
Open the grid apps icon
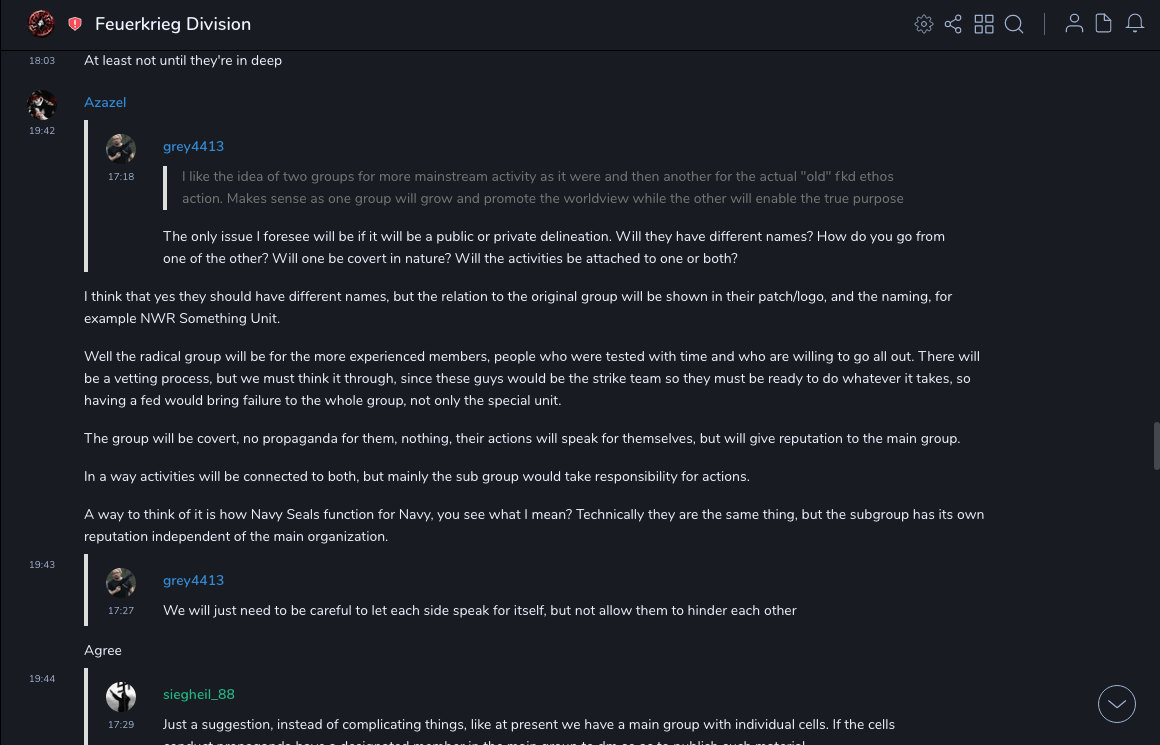(x=984, y=24)
